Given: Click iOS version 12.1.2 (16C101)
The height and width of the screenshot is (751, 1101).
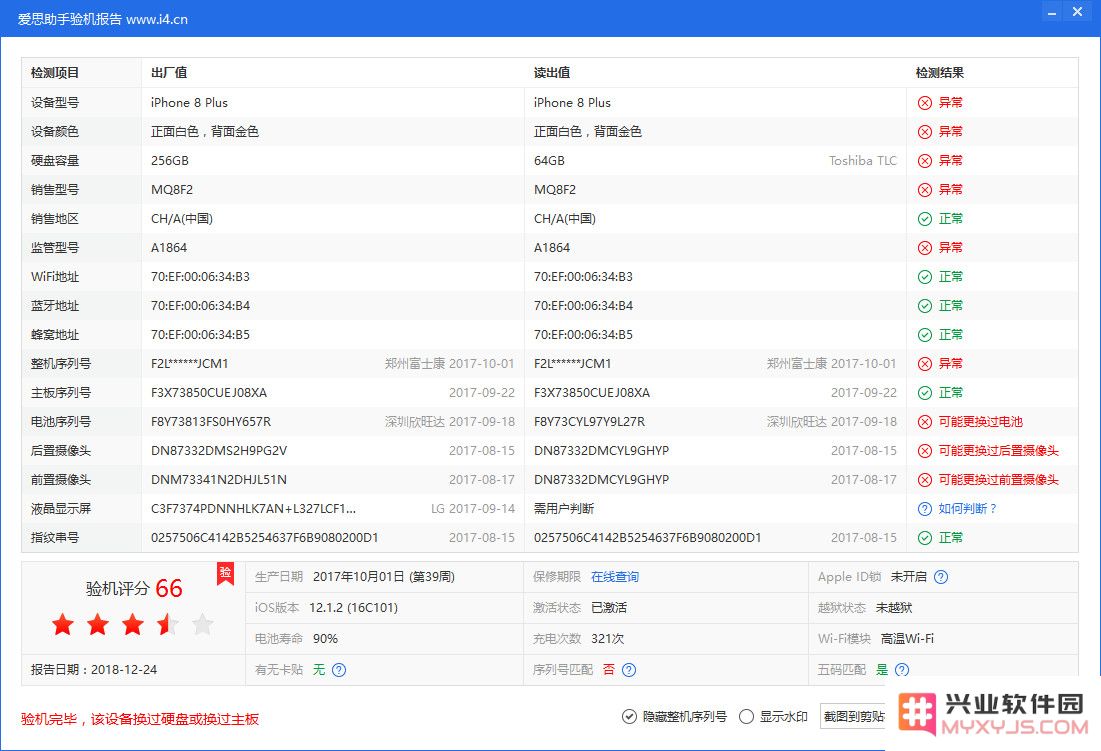Looking at the screenshot, I should 353,608.
